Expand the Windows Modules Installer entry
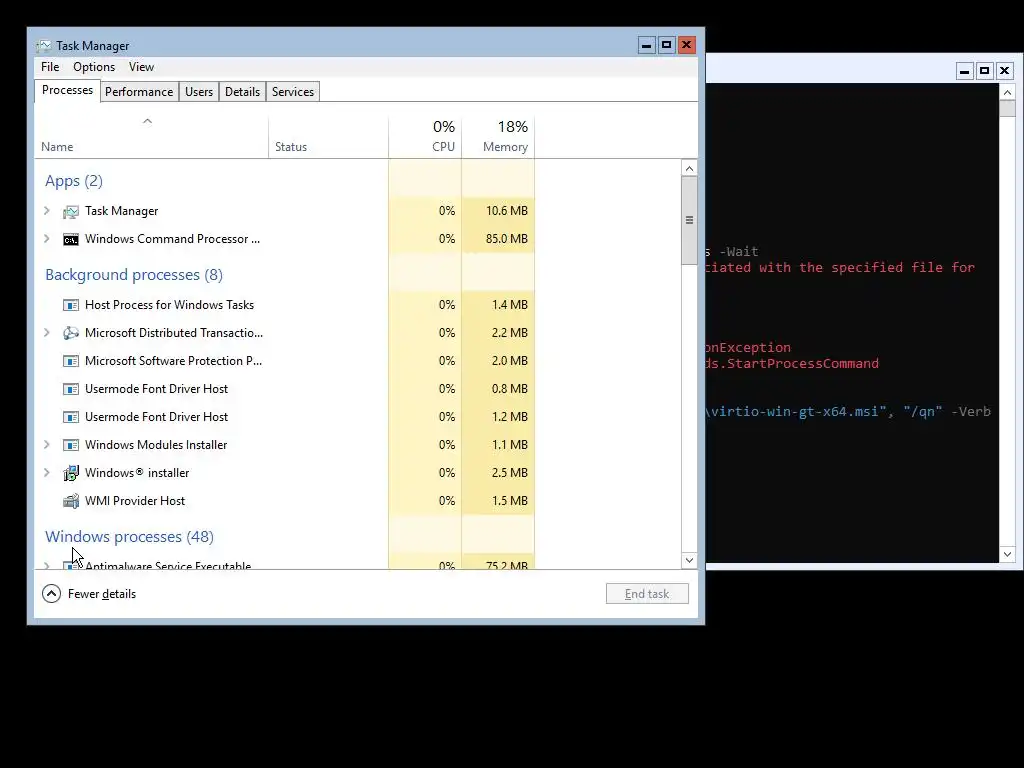The image size is (1024, 768). [x=46, y=444]
